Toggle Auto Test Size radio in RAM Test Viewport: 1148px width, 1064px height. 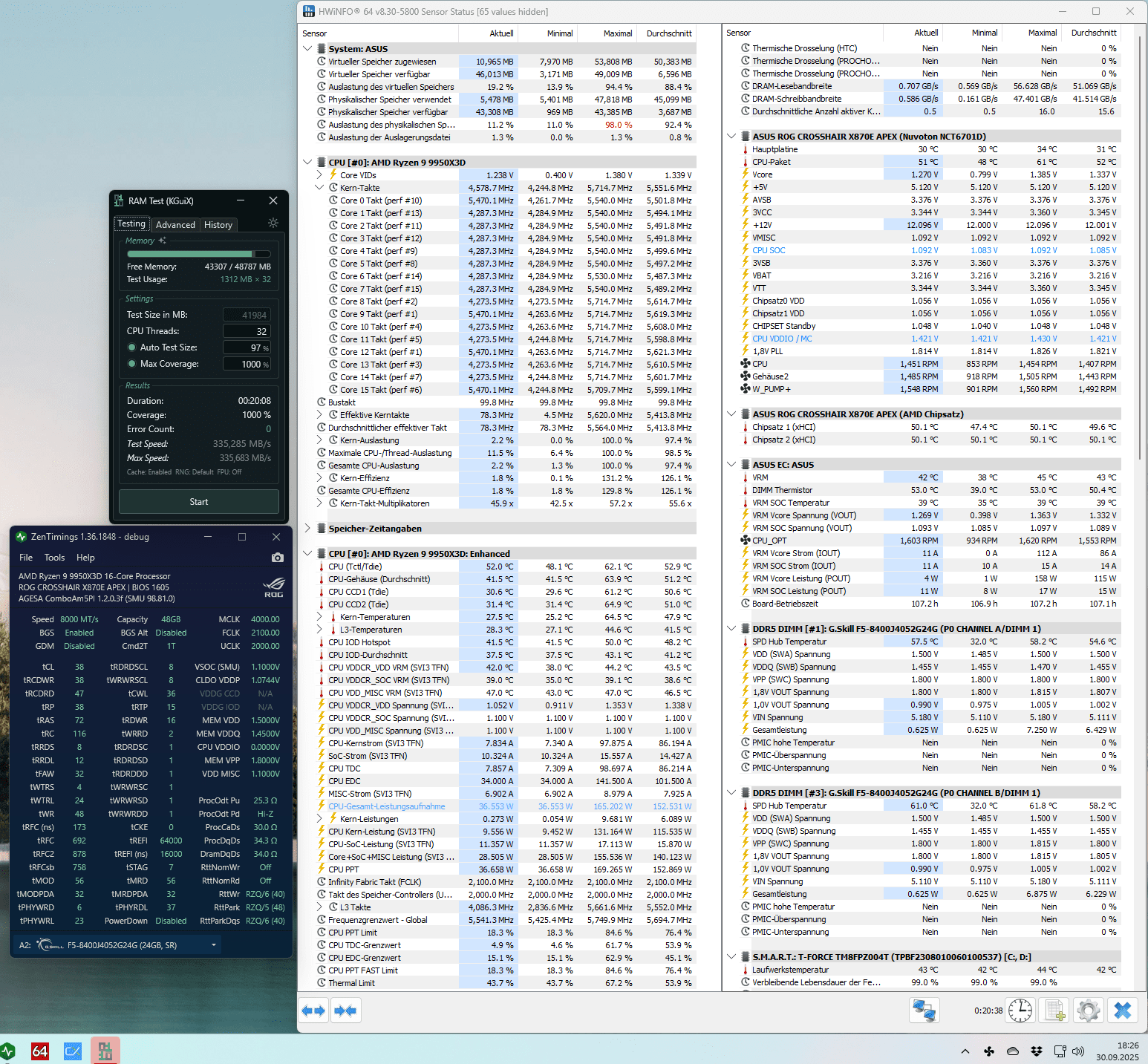(131, 347)
